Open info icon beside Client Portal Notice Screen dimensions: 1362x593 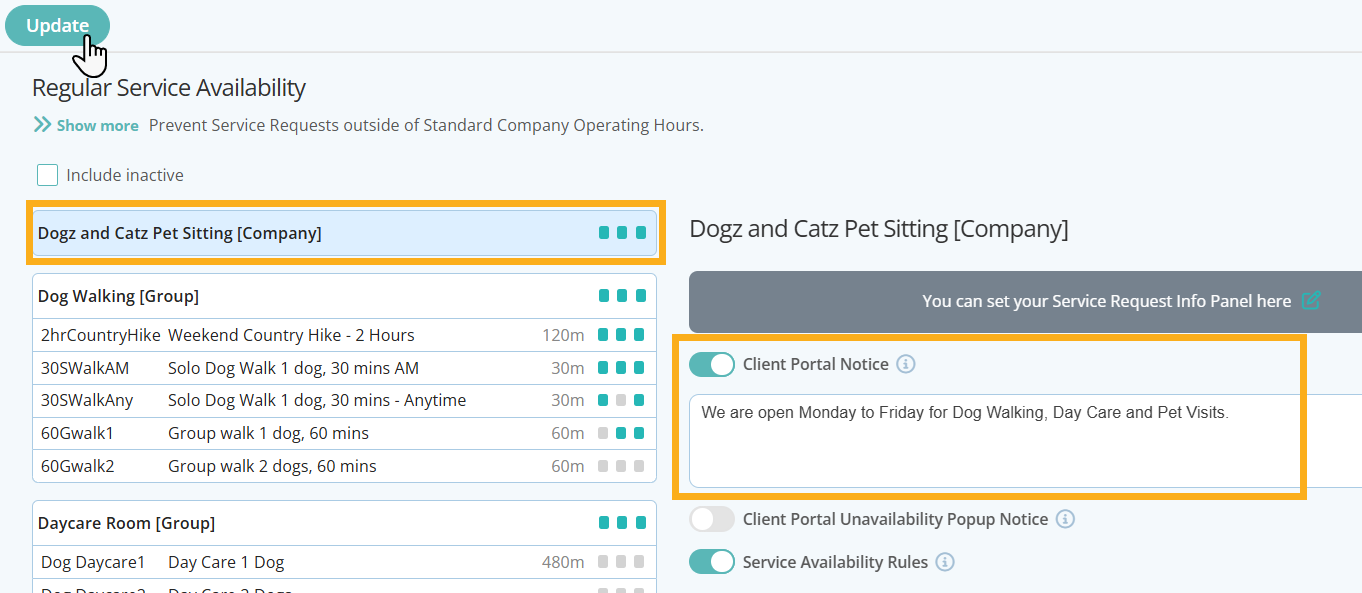click(905, 364)
